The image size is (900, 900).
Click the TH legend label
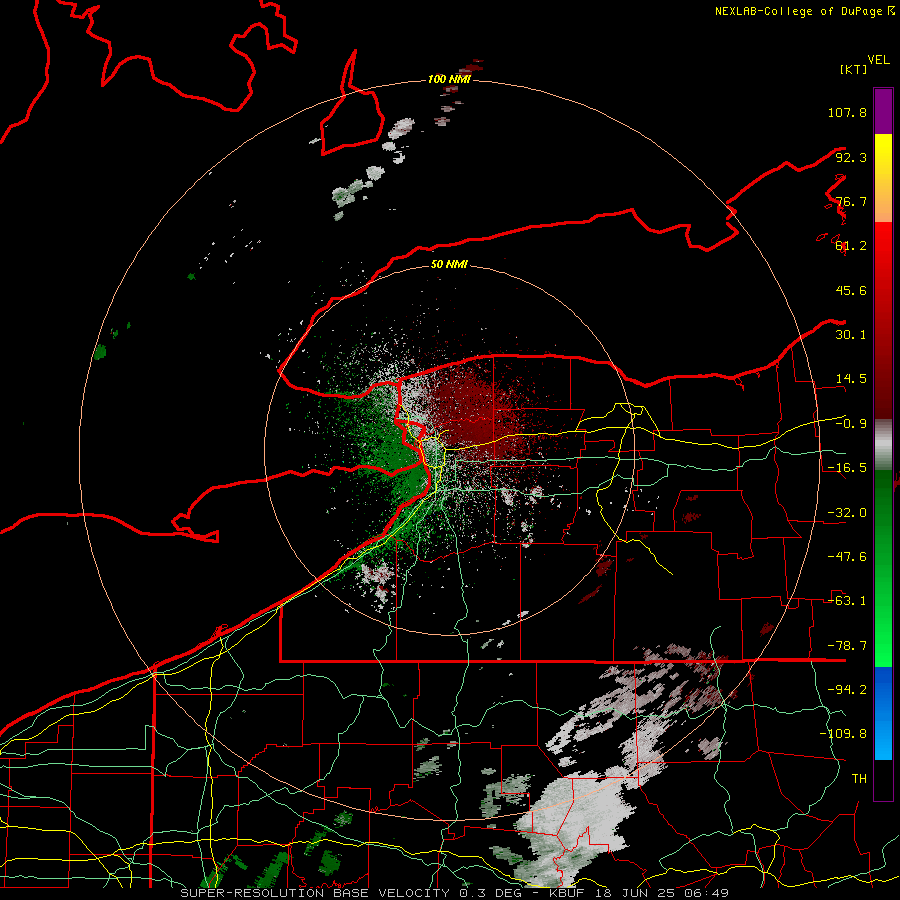pyautogui.click(x=859, y=779)
